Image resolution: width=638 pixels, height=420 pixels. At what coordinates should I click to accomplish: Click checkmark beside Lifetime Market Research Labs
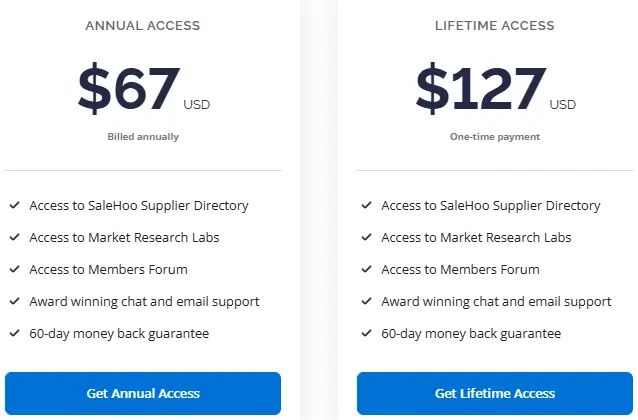tap(366, 238)
